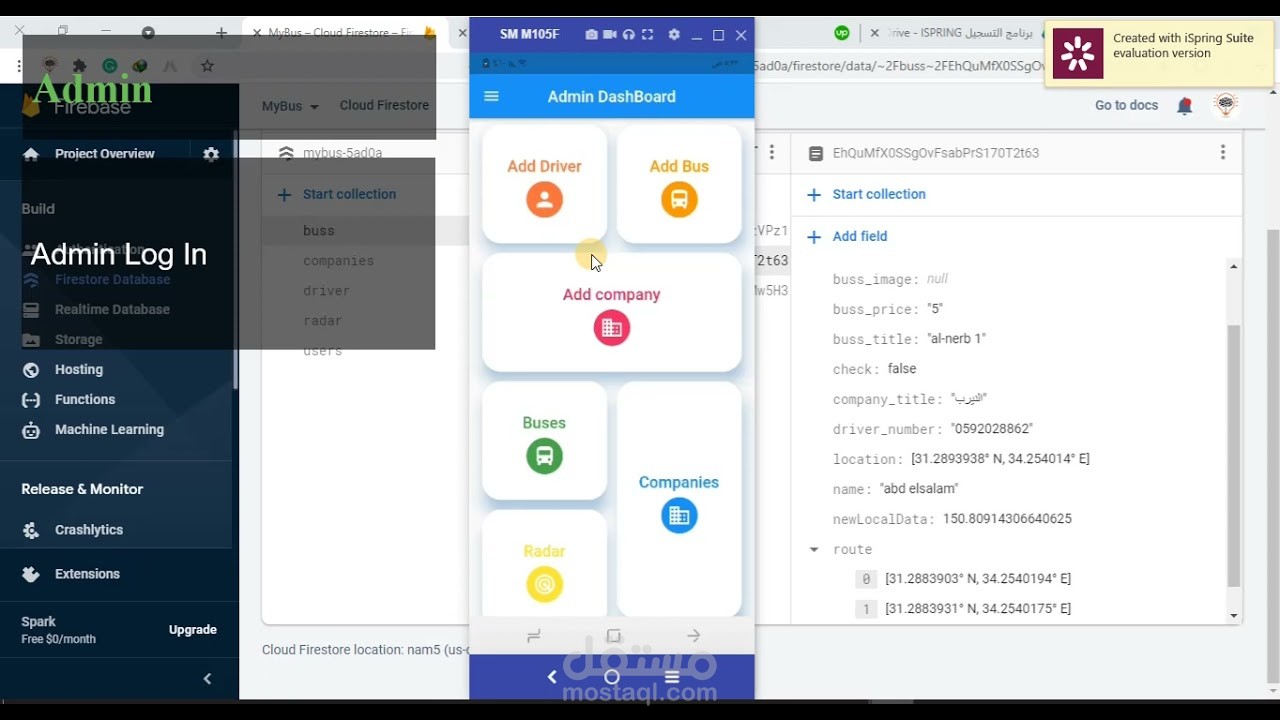Screen dimensions: 1280x720
Task: Open the collection column three-dot menu
Action: tap(771, 152)
